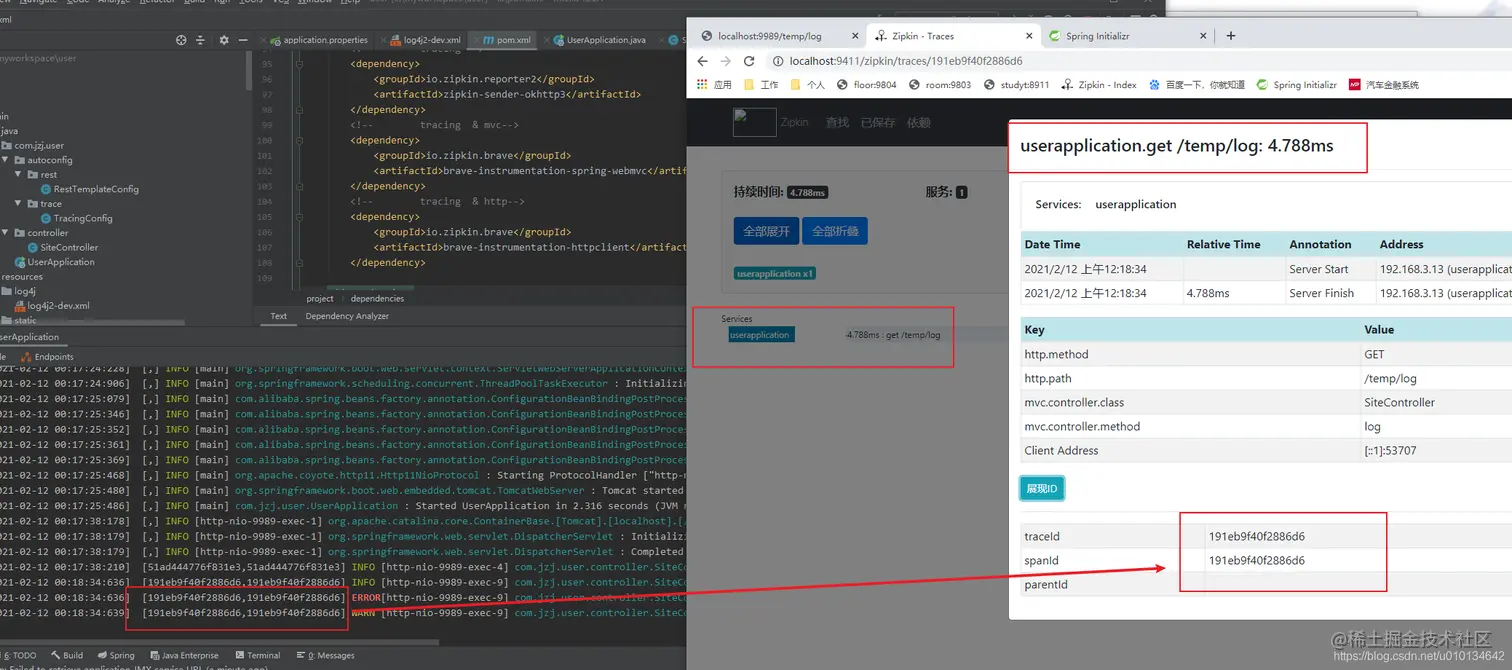Collapse the trace package folder
This screenshot has height=670, width=1512.
[20, 203]
